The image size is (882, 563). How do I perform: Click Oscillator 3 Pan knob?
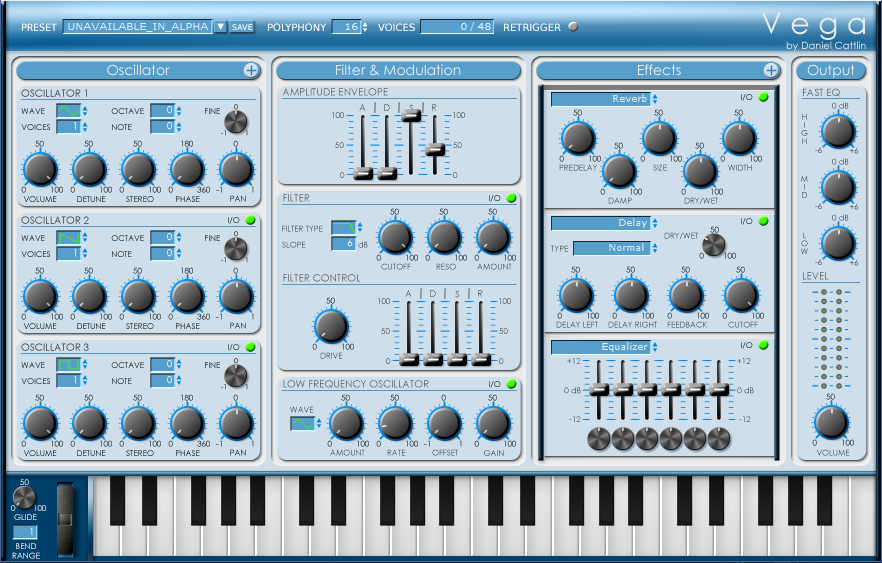[236, 424]
